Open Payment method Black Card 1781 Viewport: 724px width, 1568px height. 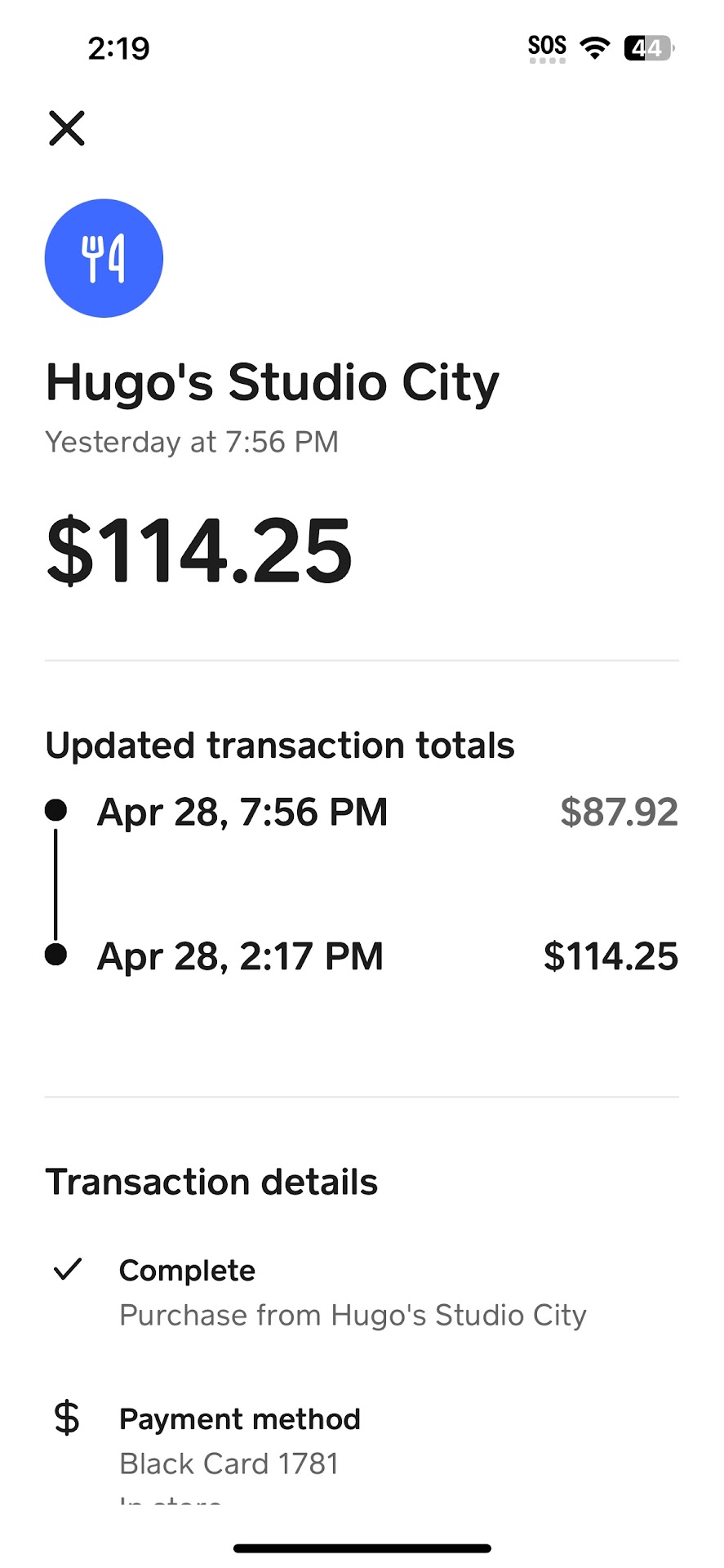point(240,1441)
